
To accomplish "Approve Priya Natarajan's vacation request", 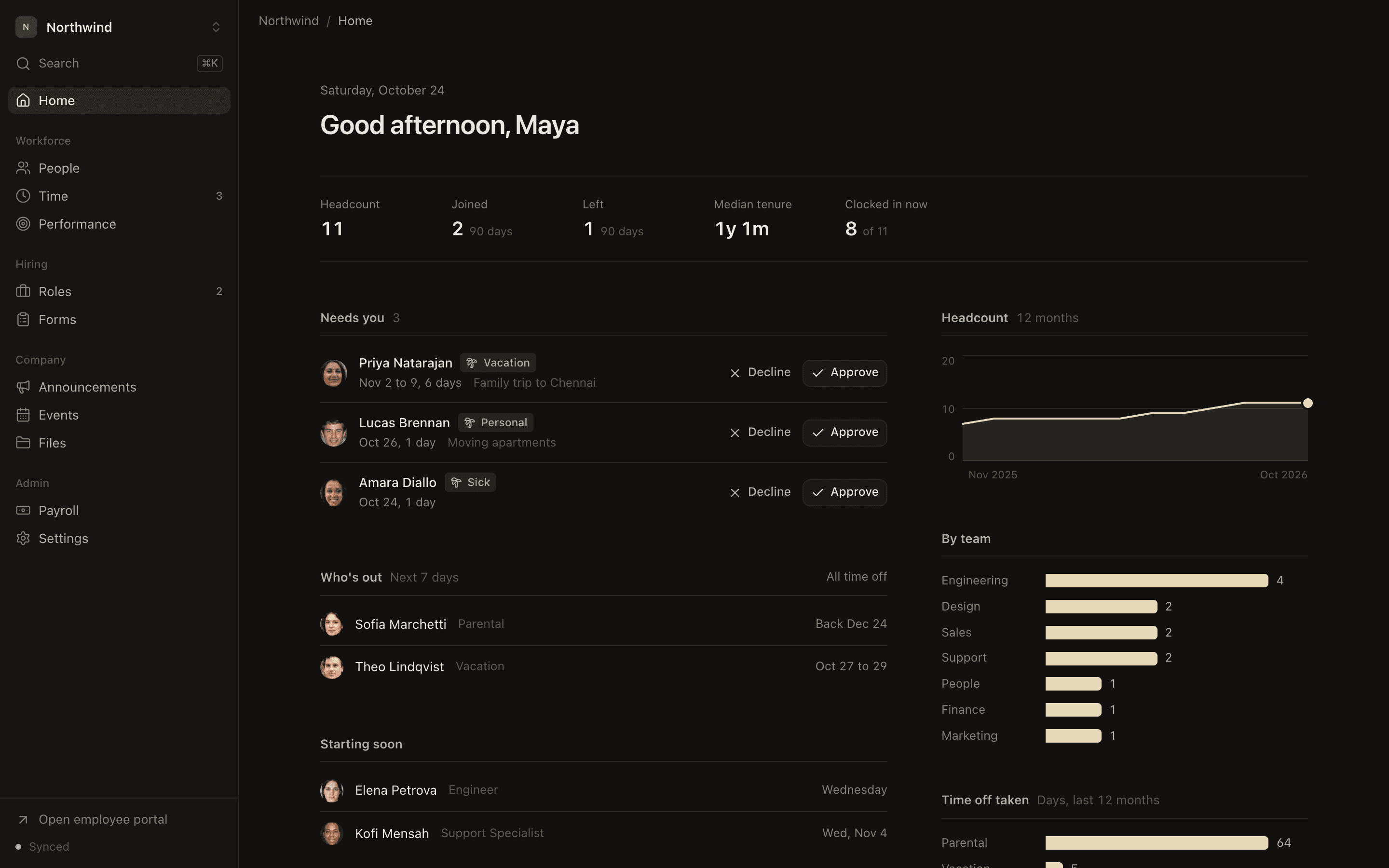I will pos(844,373).
